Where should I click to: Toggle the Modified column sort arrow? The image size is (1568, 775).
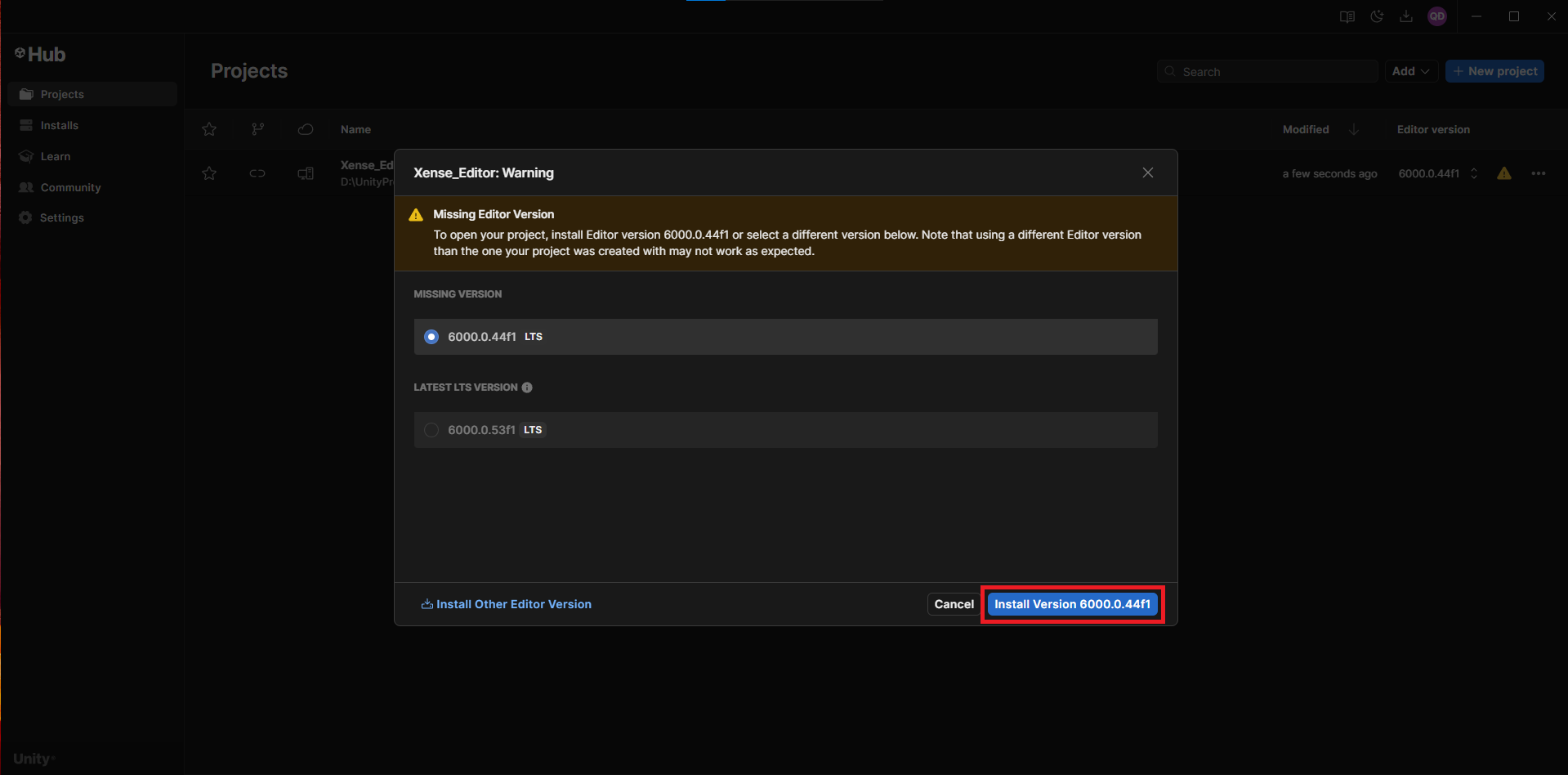point(1354,129)
